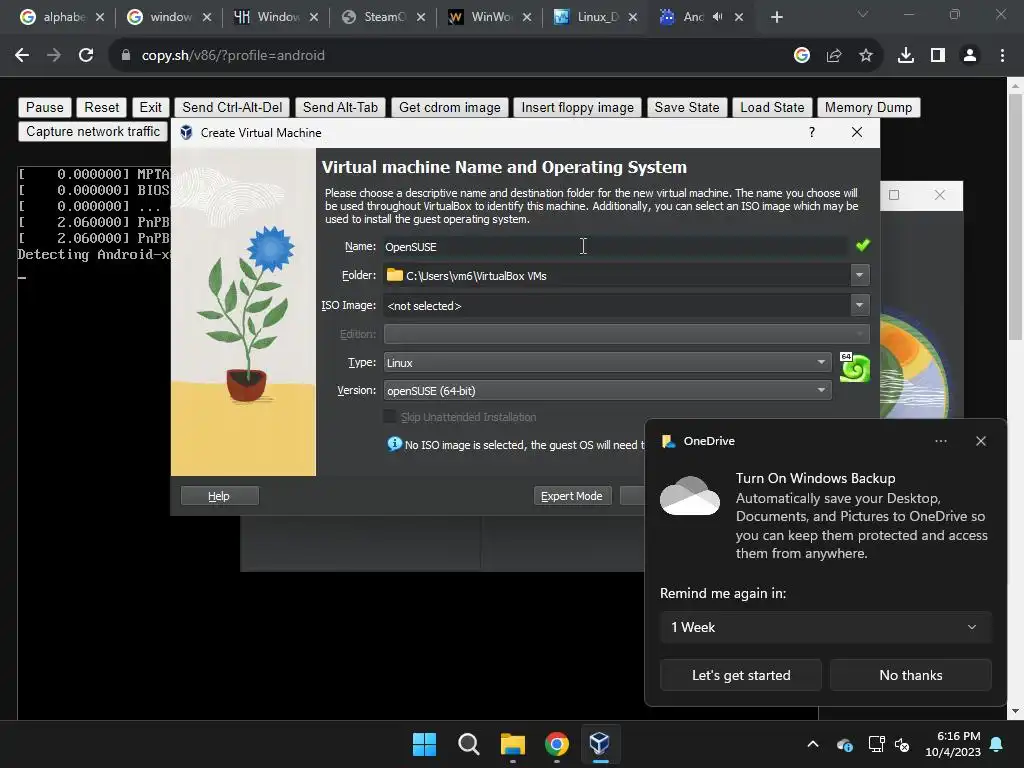This screenshot has height=768, width=1024.
Task: Toggle Skip Unattended Installation checkbox
Action: [389, 417]
